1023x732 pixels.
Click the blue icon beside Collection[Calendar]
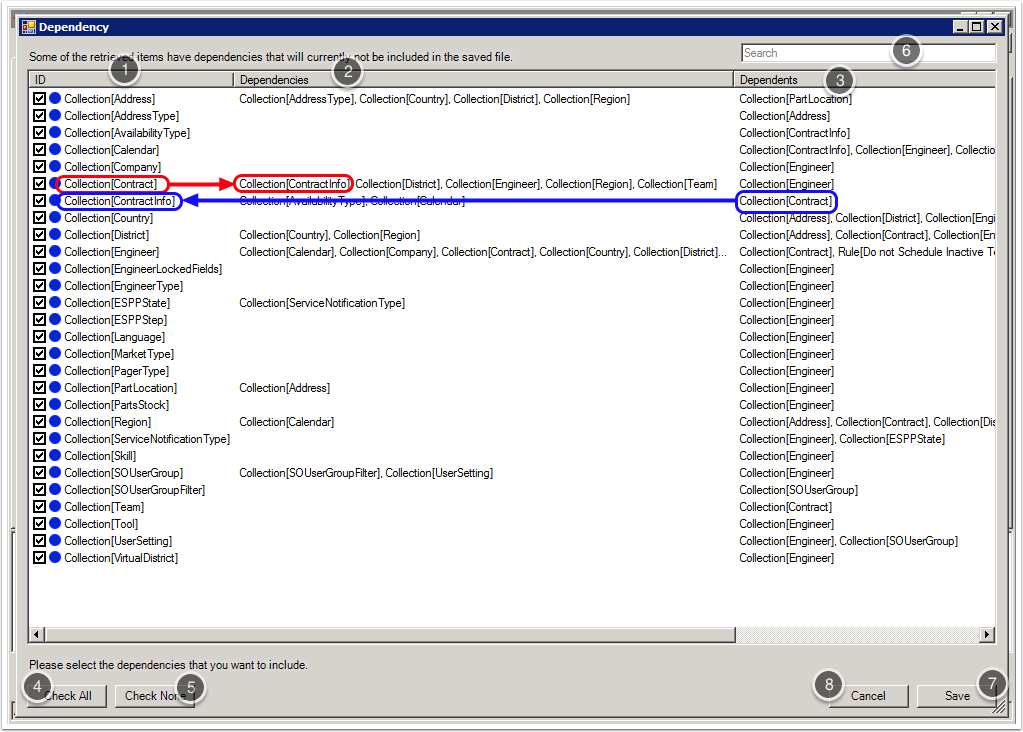55,150
